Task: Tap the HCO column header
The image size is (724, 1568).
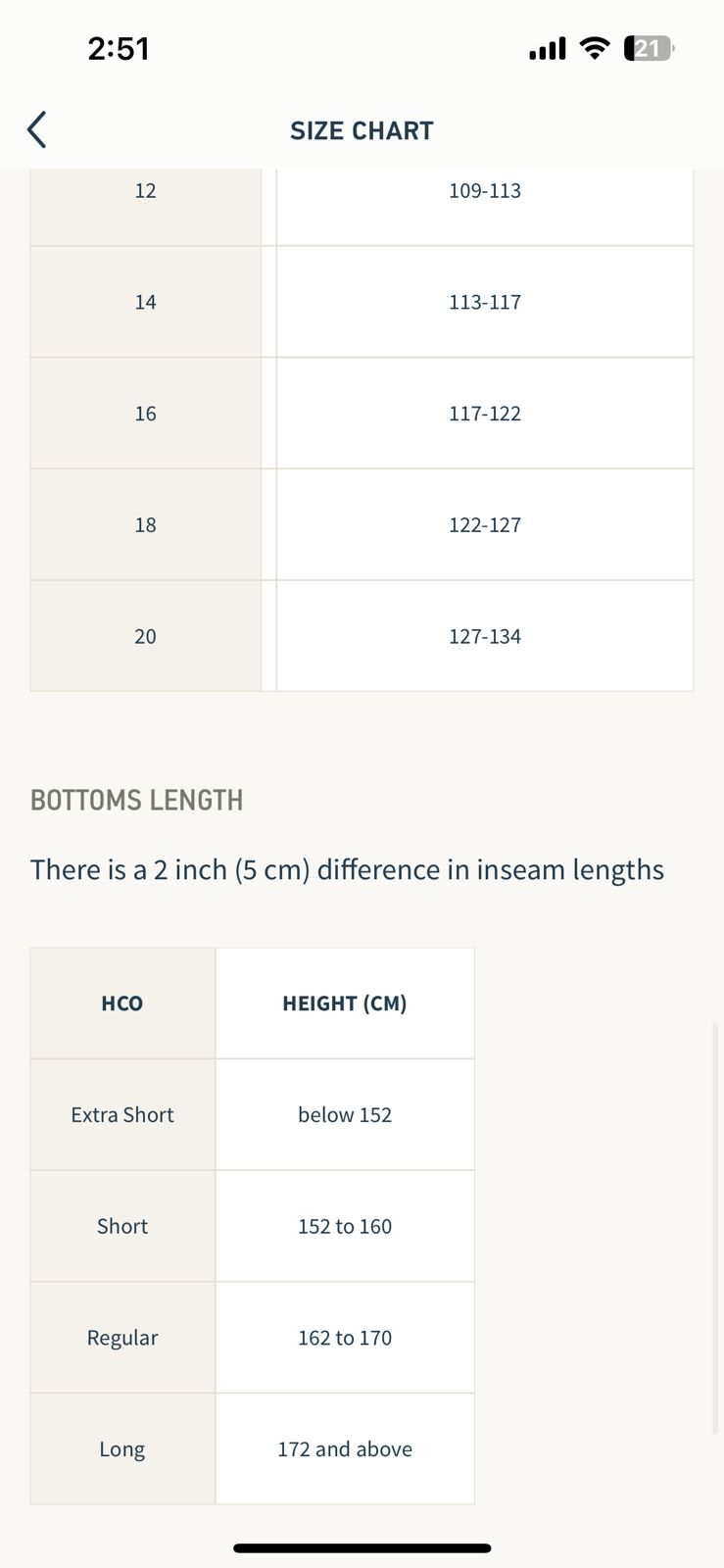Action: pos(122,1004)
